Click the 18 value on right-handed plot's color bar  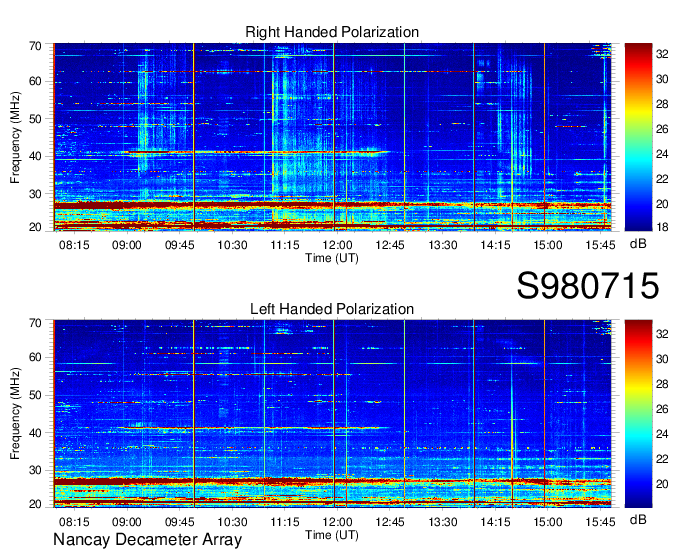click(662, 226)
